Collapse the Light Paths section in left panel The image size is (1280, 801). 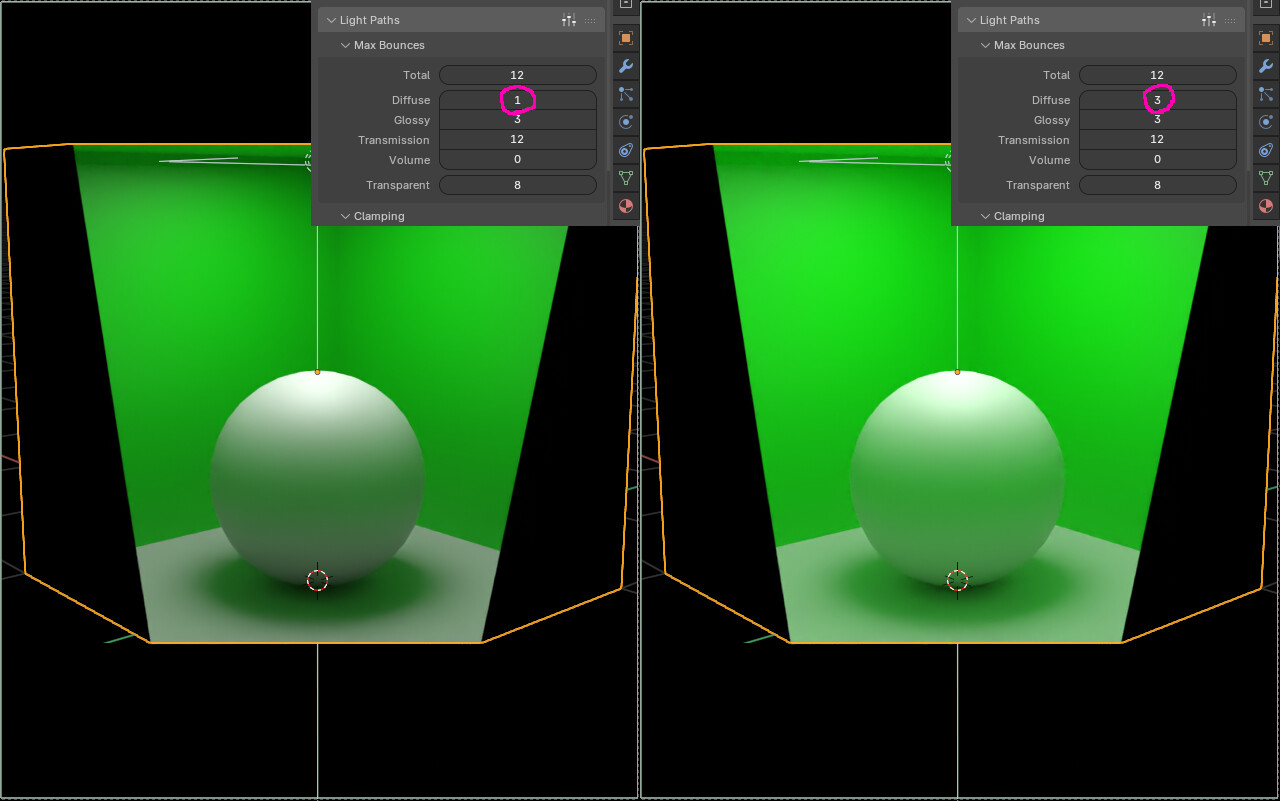pyautogui.click(x=331, y=20)
